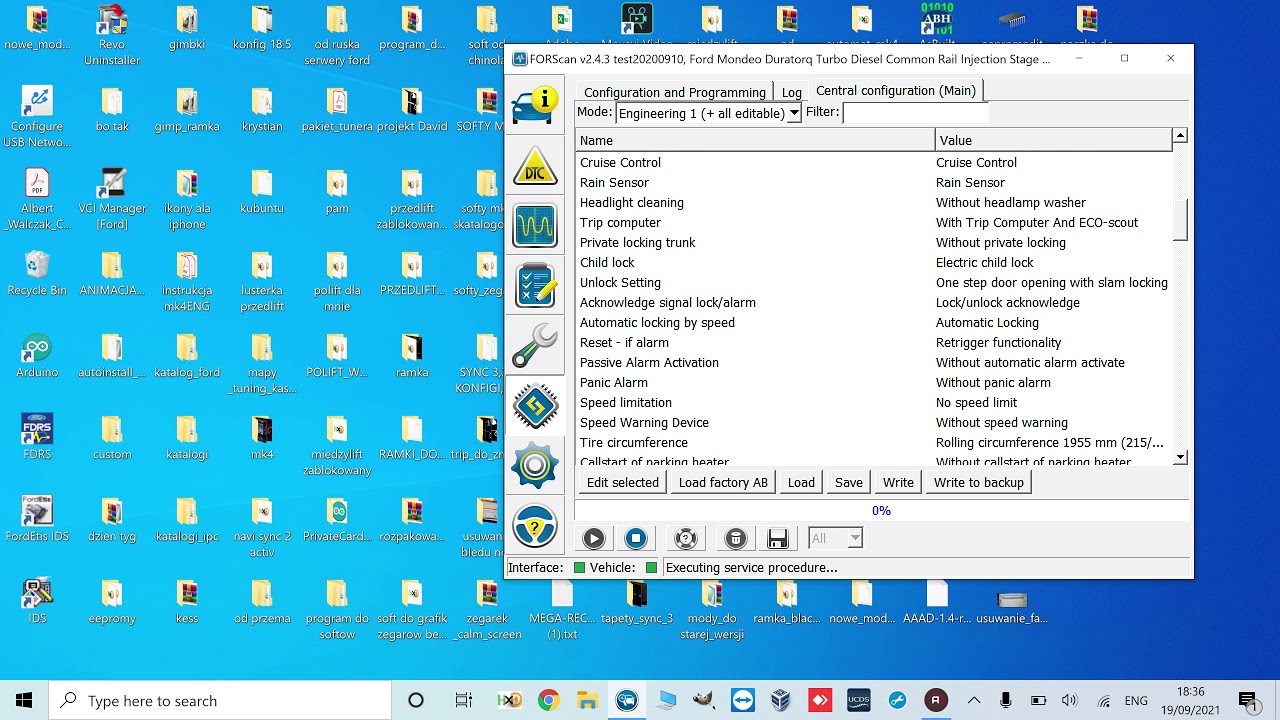
Task: Open the vehicle information section in FORScan sidebar
Action: (x=535, y=106)
